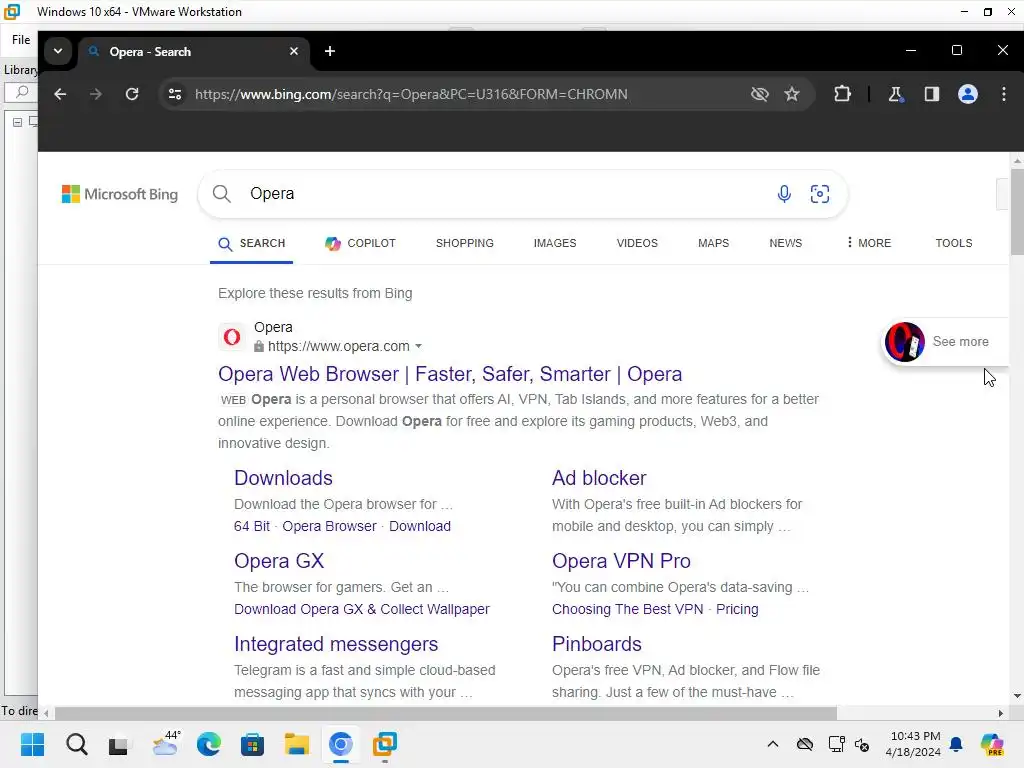Switch to the VIDEOS tab

(x=637, y=243)
